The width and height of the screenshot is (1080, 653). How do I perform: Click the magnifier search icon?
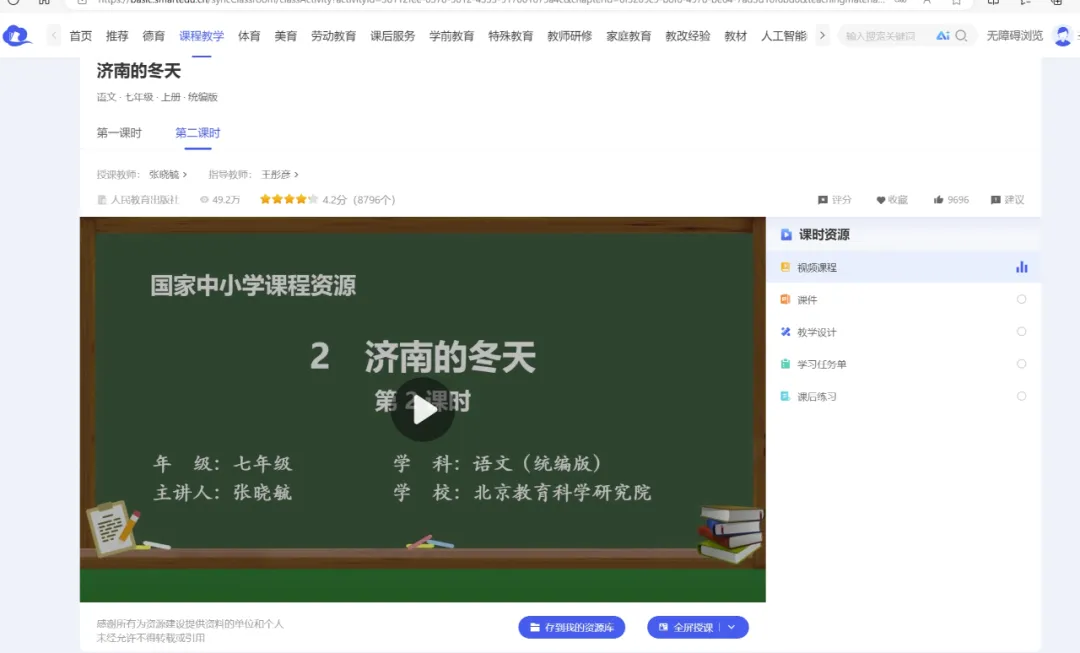(x=962, y=36)
